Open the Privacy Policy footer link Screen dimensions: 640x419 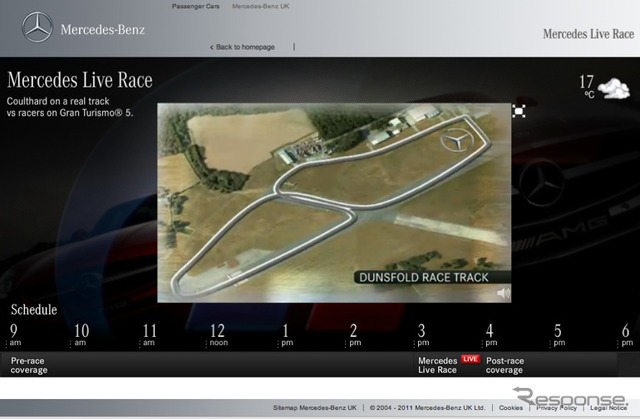tap(556, 408)
